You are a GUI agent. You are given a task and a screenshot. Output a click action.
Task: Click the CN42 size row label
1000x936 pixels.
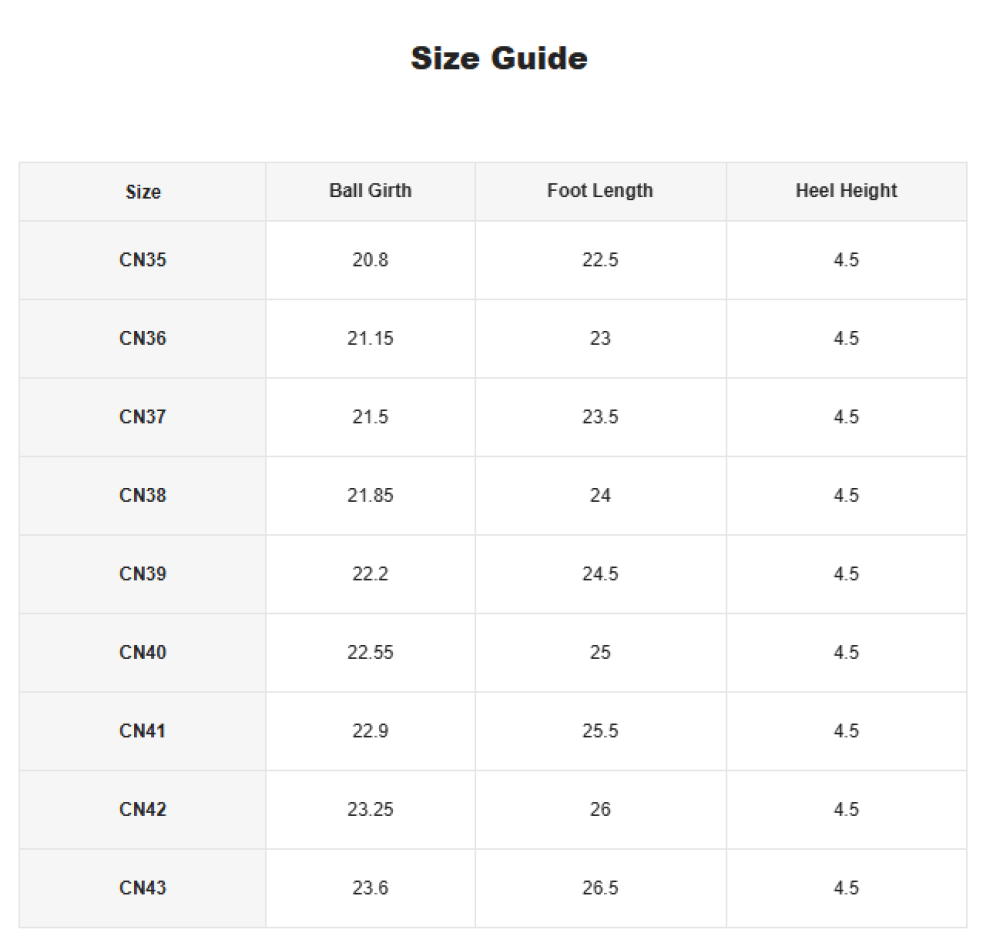point(143,809)
